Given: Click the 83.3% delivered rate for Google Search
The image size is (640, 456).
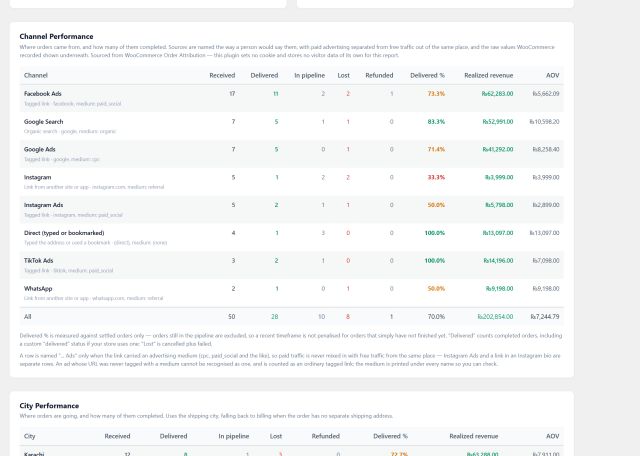Looking at the screenshot, I should [436, 122].
